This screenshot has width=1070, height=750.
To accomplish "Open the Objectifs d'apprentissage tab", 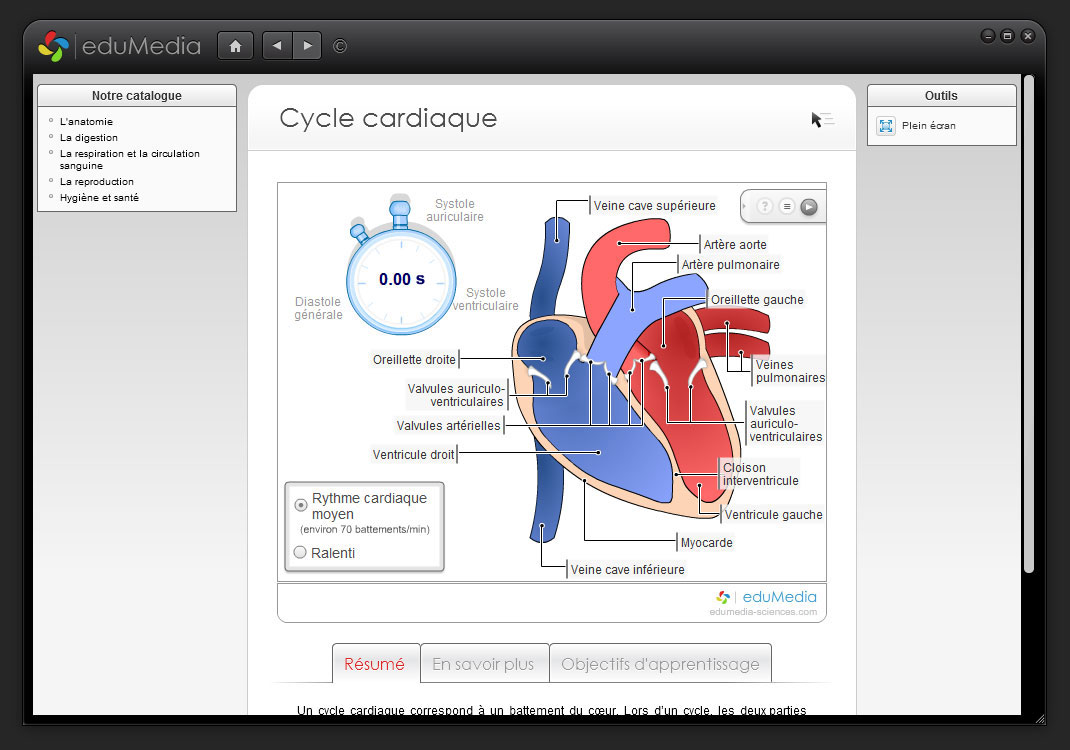I will 660,664.
